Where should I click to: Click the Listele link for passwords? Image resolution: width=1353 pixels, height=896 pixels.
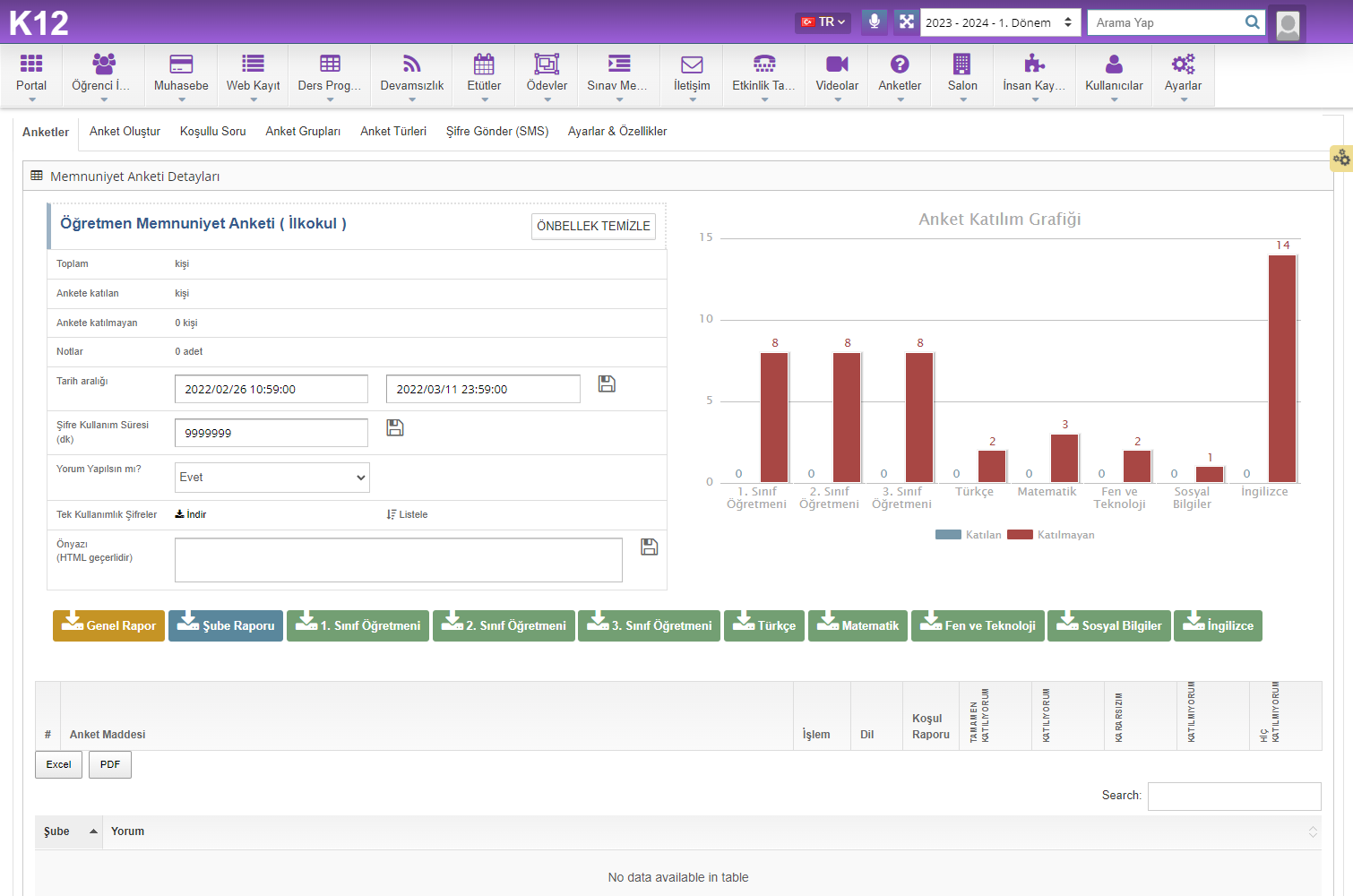[x=408, y=514]
